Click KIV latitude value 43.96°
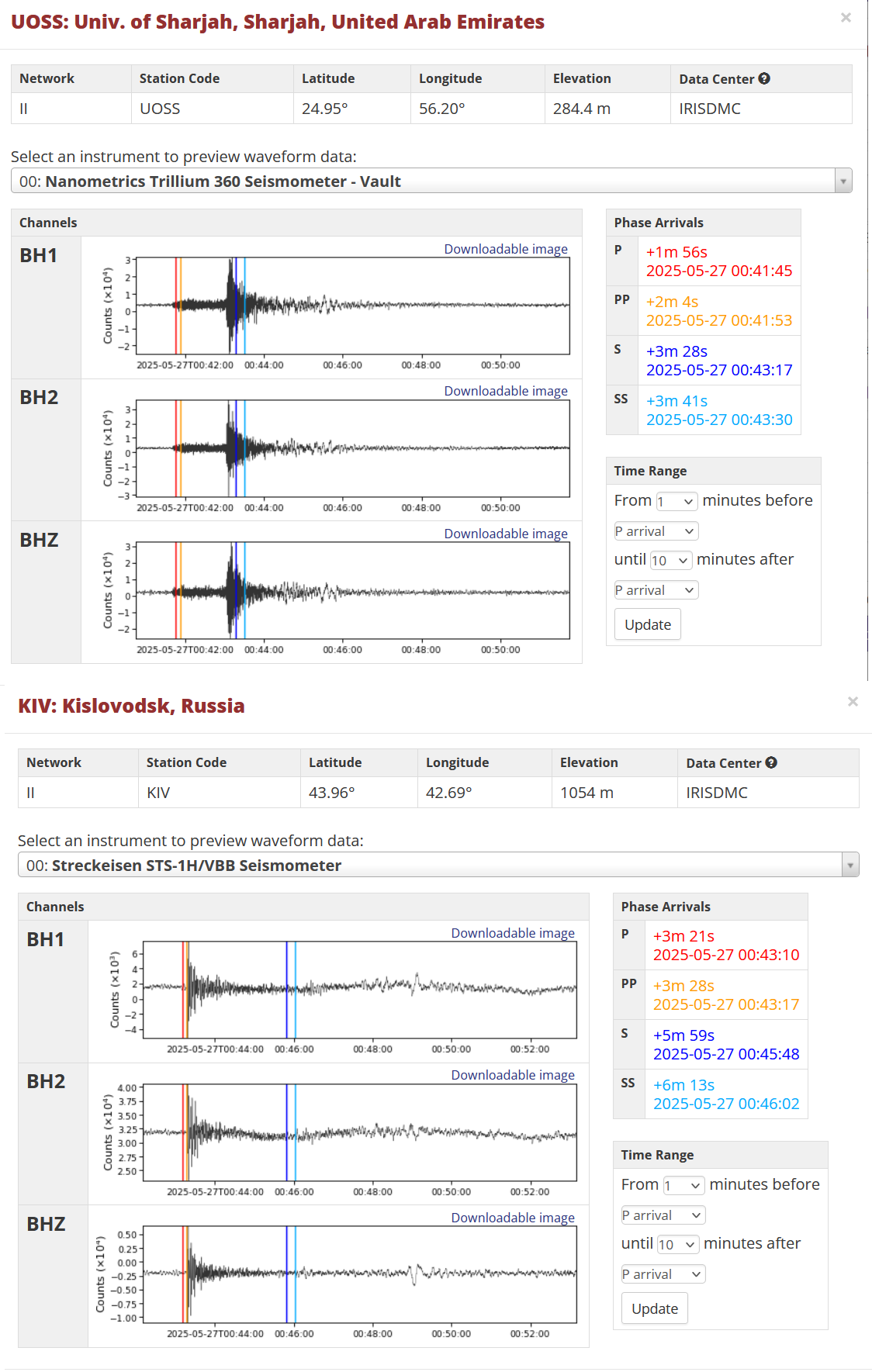This screenshot has height=1372, width=872. [x=332, y=793]
